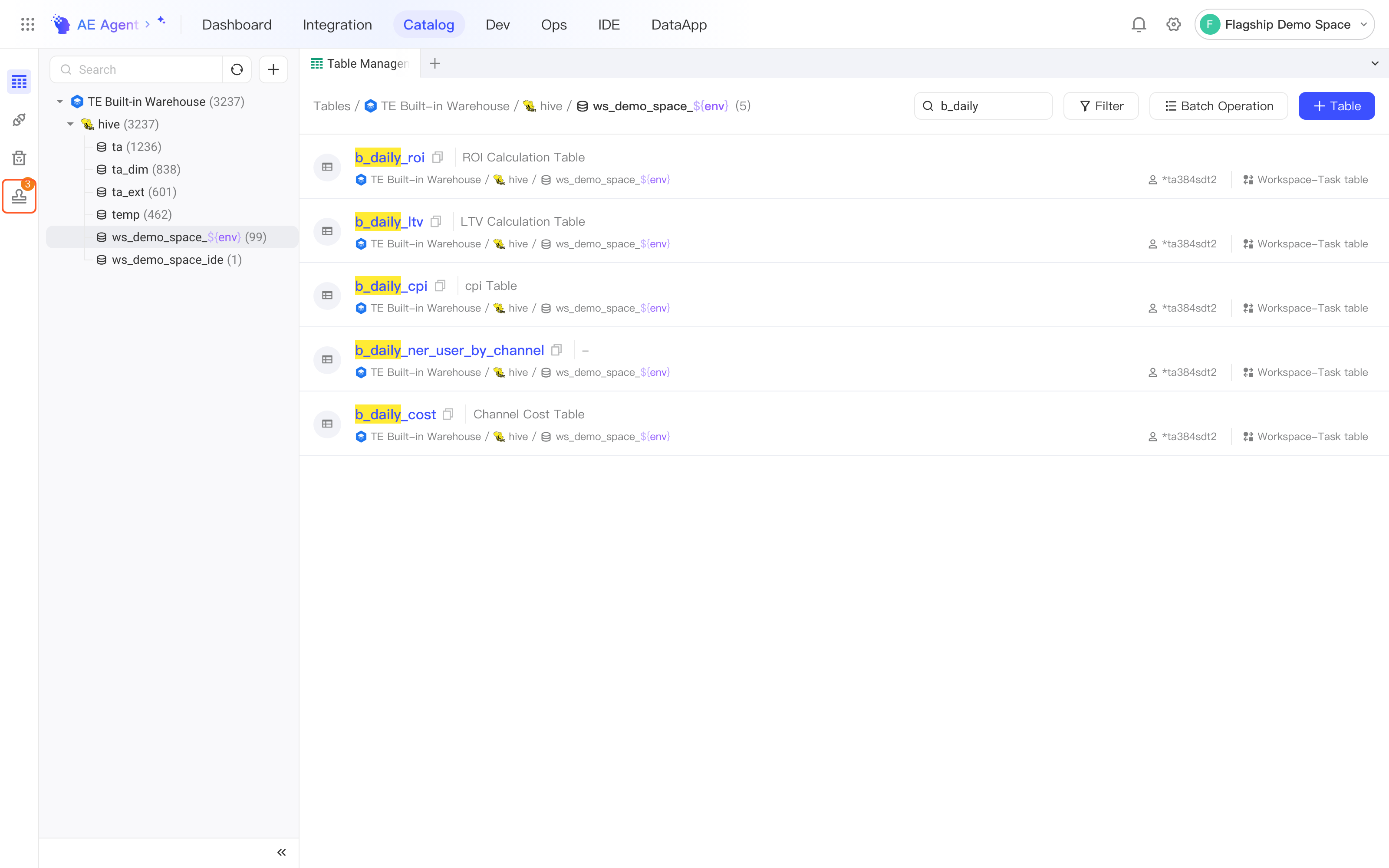Image resolution: width=1389 pixels, height=868 pixels.
Task: Open the approval stamp icon with badge 3
Action: (x=19, y=196)
